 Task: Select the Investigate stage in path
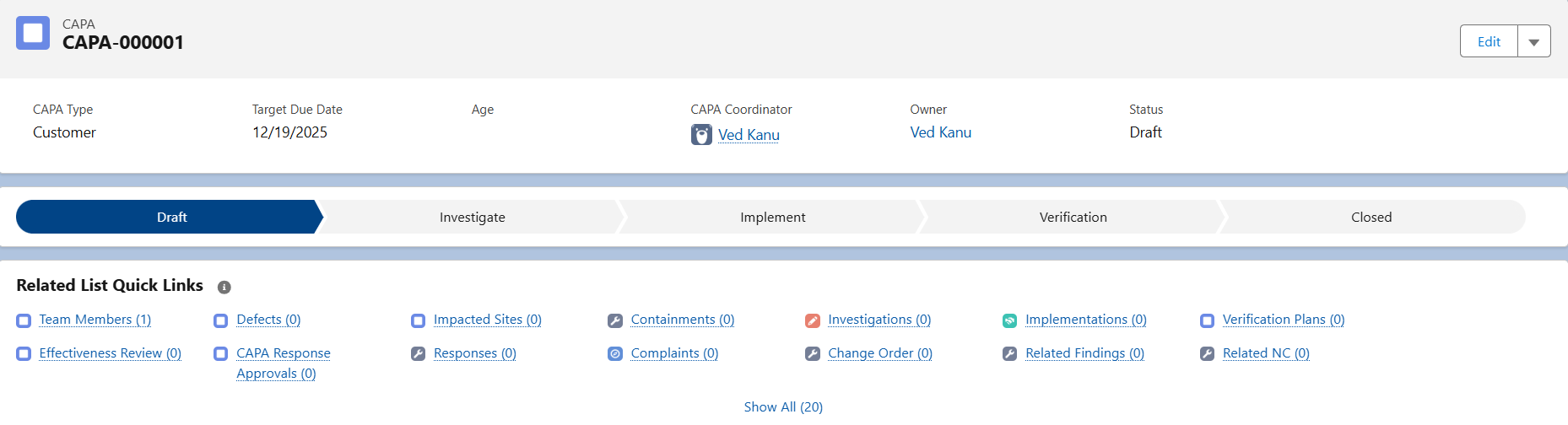472,218
